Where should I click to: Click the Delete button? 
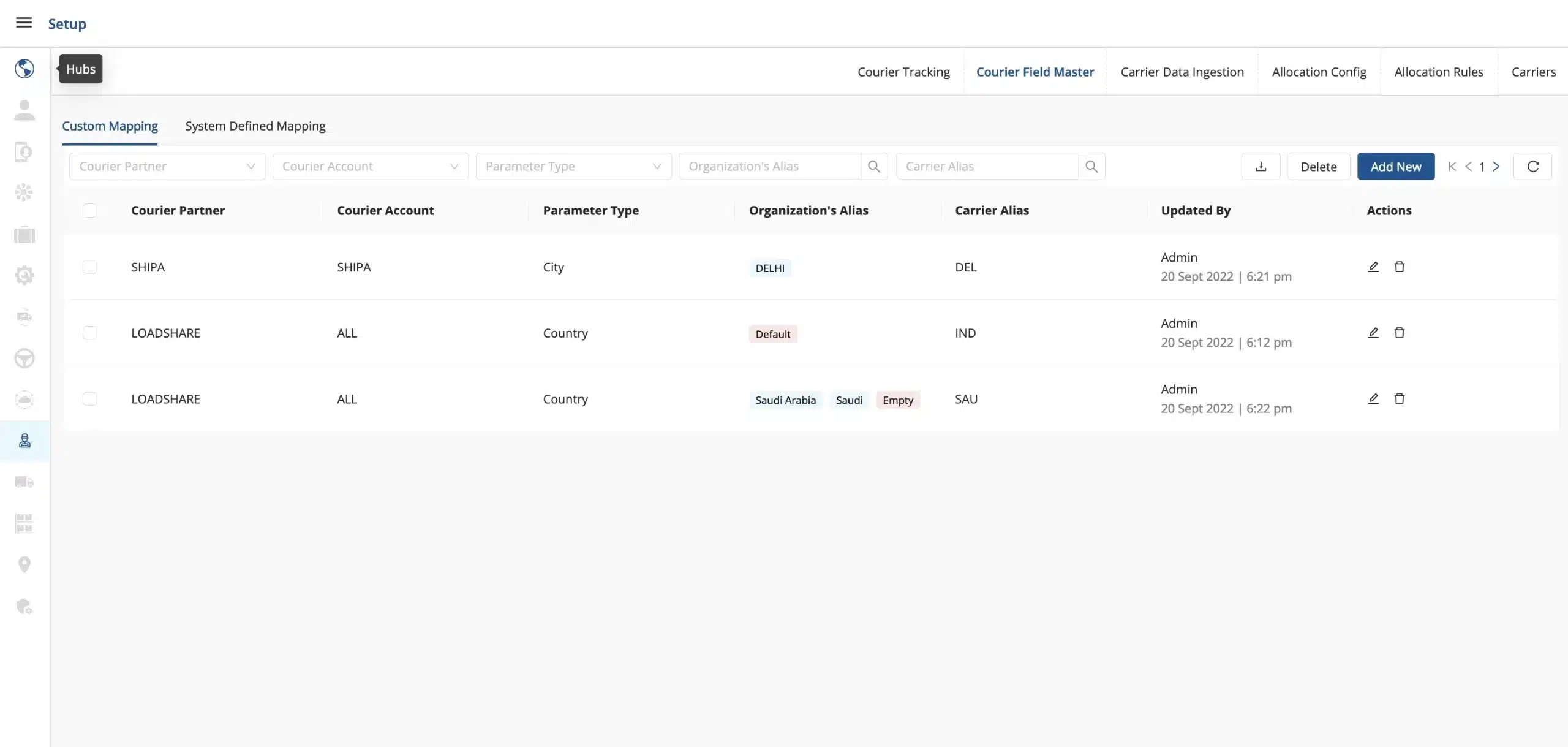pos(1319,166)
